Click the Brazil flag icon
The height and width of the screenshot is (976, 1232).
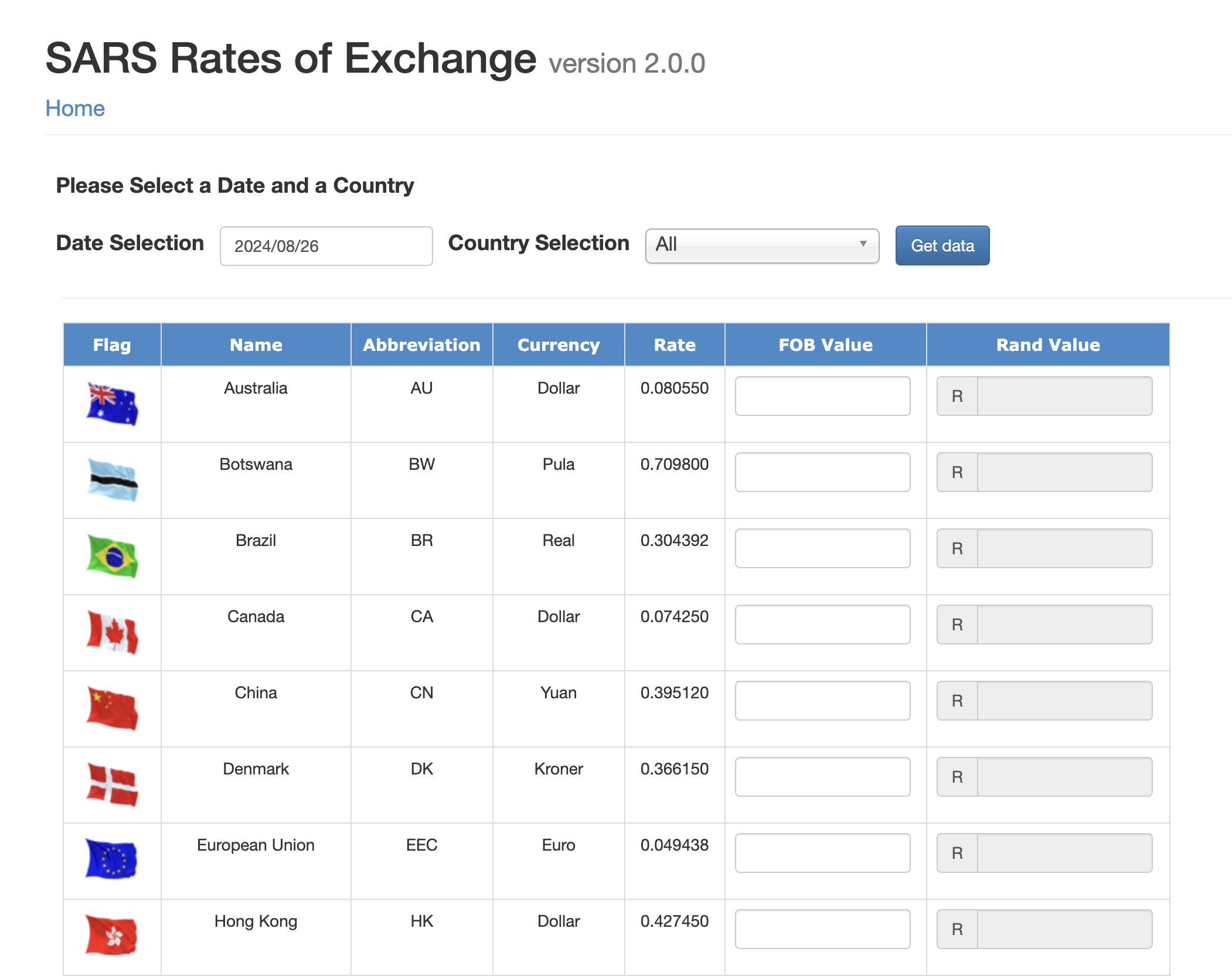(x=112, y=556)
